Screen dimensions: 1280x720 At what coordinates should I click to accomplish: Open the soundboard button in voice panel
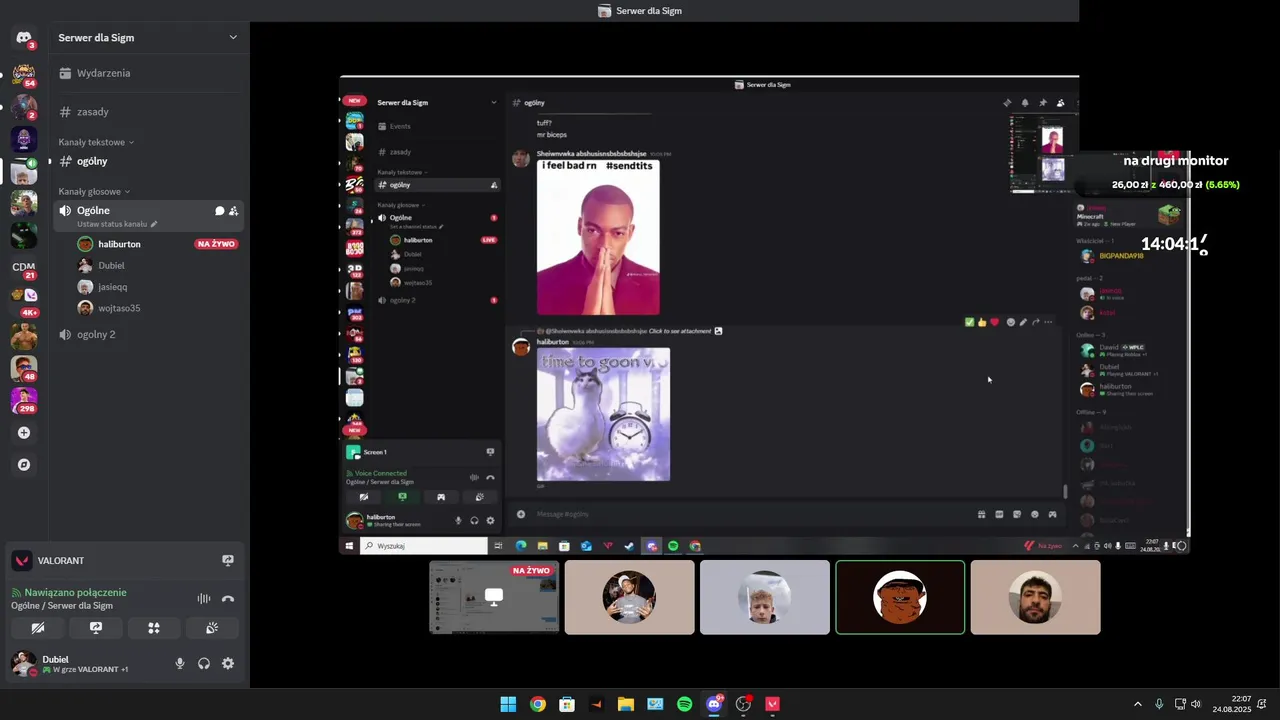click(212, 628)
